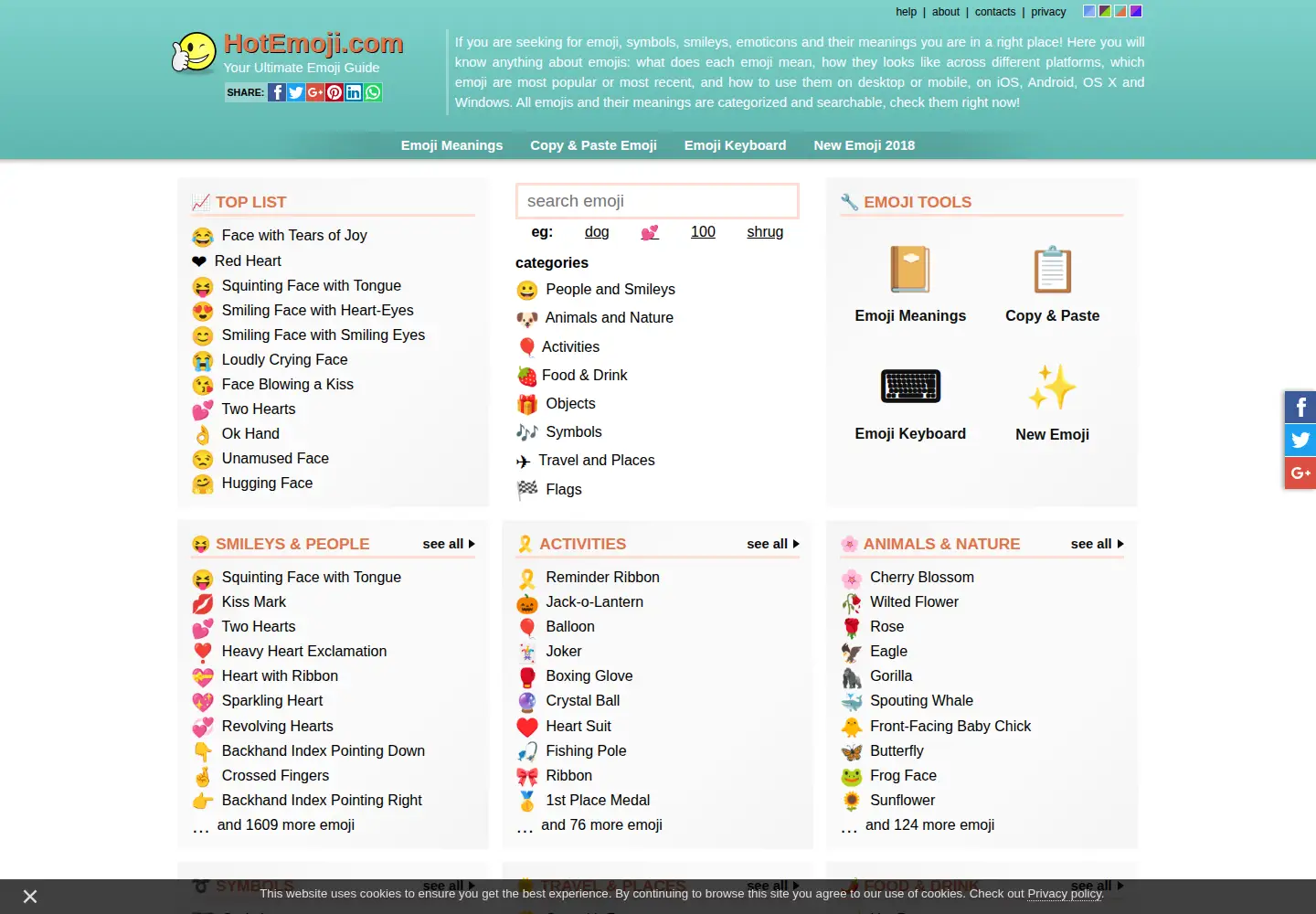Share via Facebook icon beside SHARE label
1316x914 pixels.
(277, 92)
